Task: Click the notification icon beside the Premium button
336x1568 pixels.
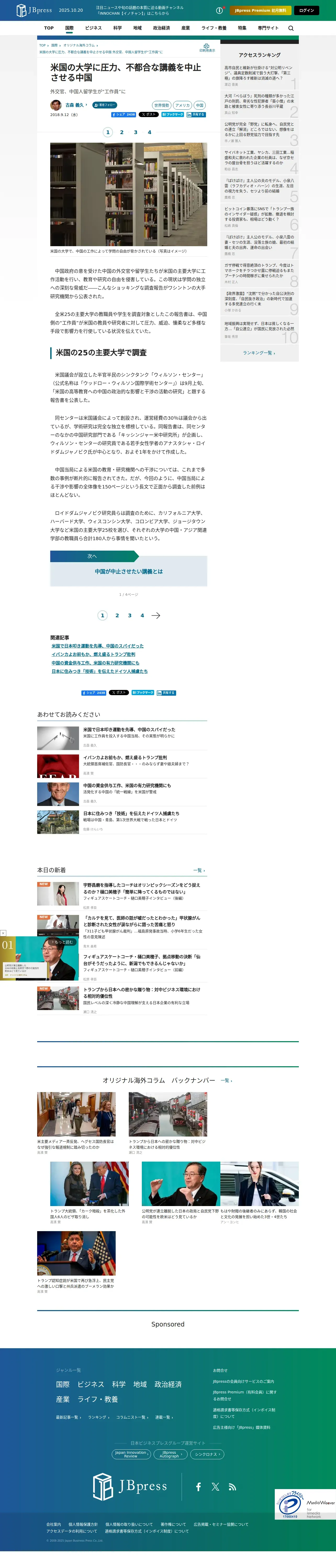Action: coord(220,10)
